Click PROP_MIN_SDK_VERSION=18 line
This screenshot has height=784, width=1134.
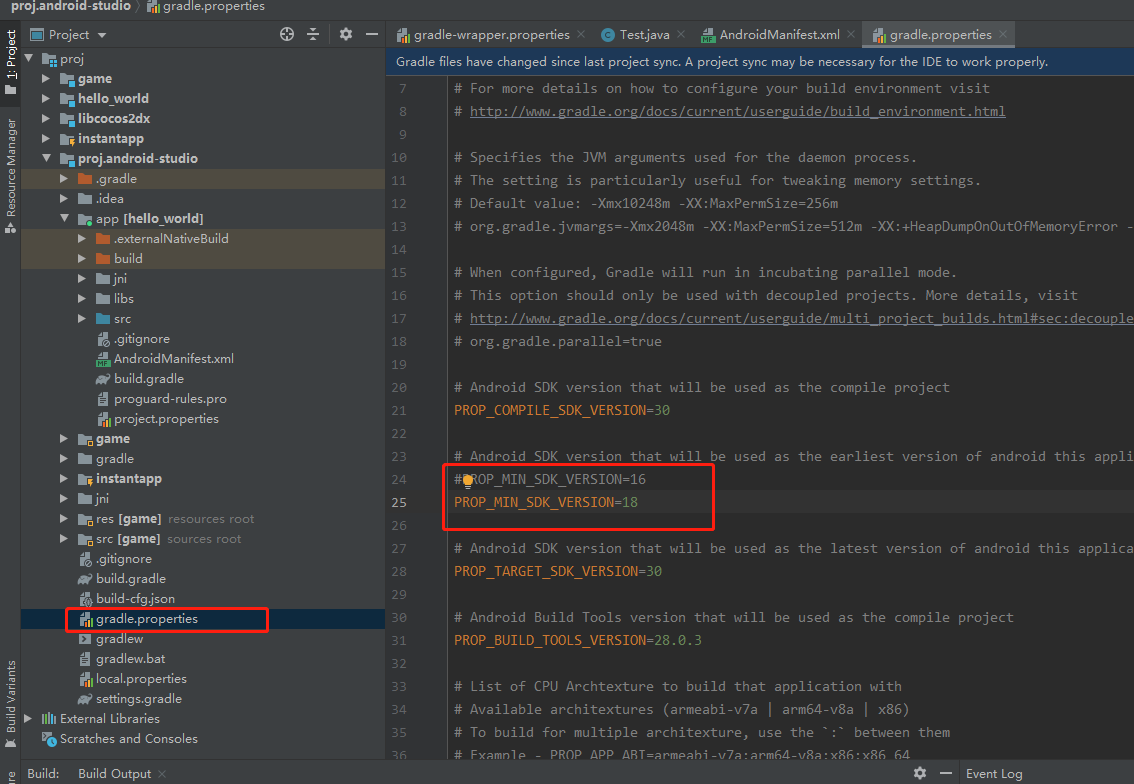[545, 502]
